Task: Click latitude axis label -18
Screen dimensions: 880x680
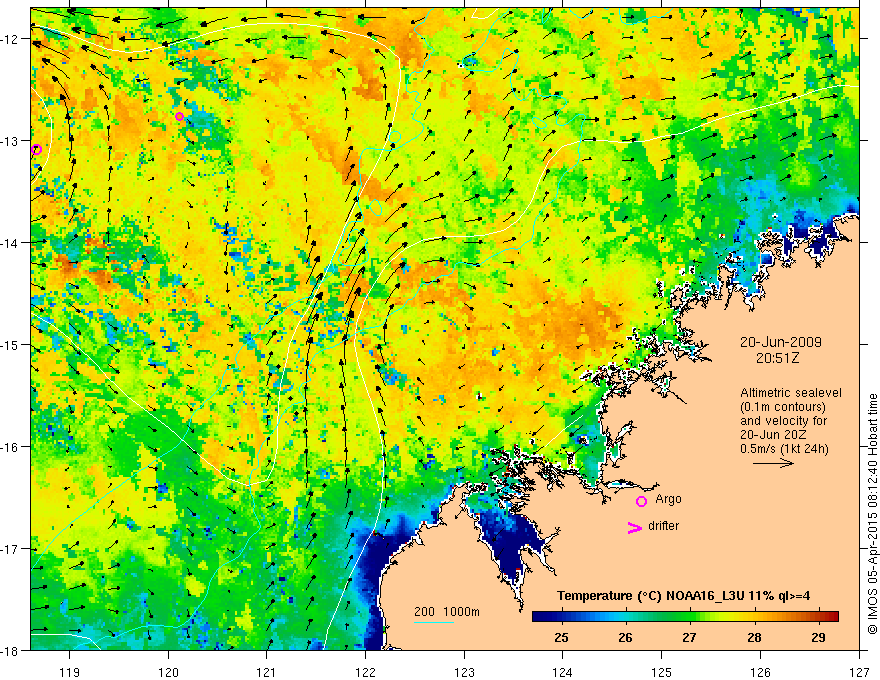Action: coord(12,651)
